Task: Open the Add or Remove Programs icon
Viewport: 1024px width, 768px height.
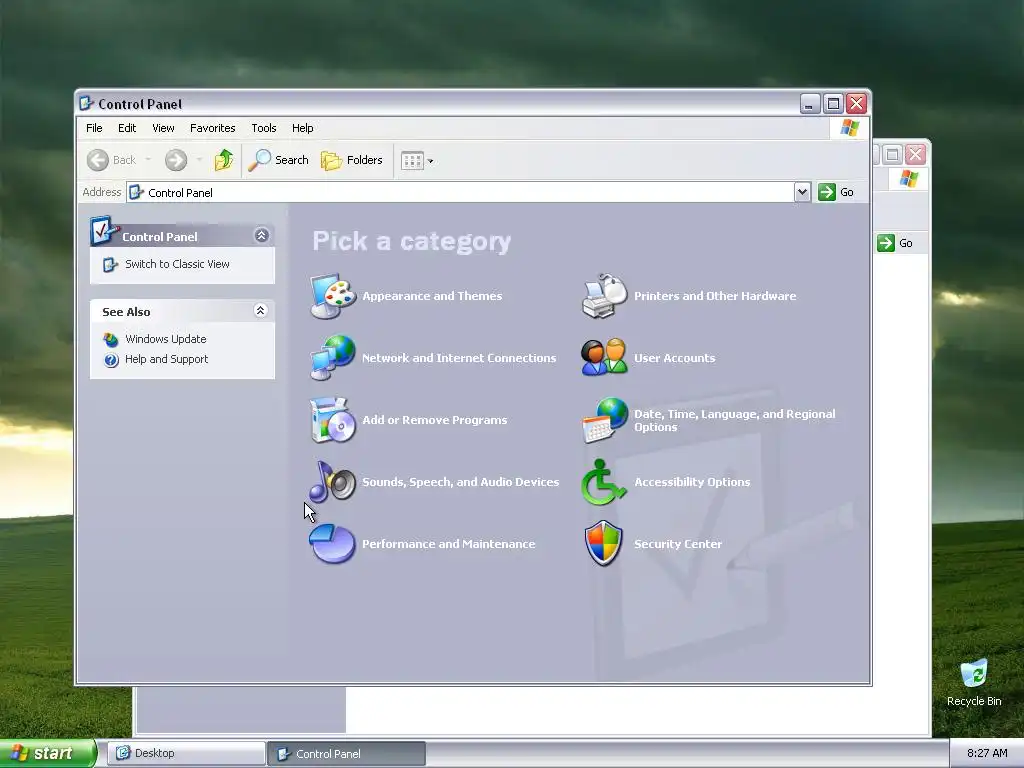Action: pos(332,420)
